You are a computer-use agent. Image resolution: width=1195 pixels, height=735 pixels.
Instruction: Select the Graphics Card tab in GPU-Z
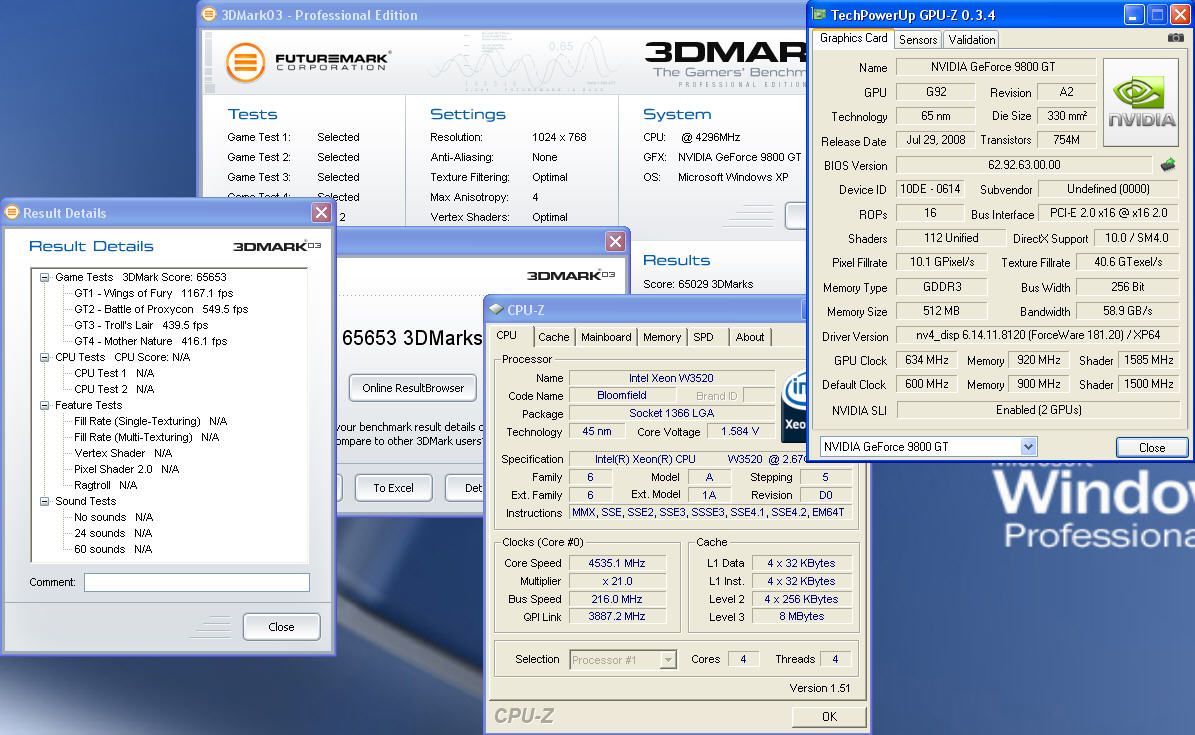854,38
